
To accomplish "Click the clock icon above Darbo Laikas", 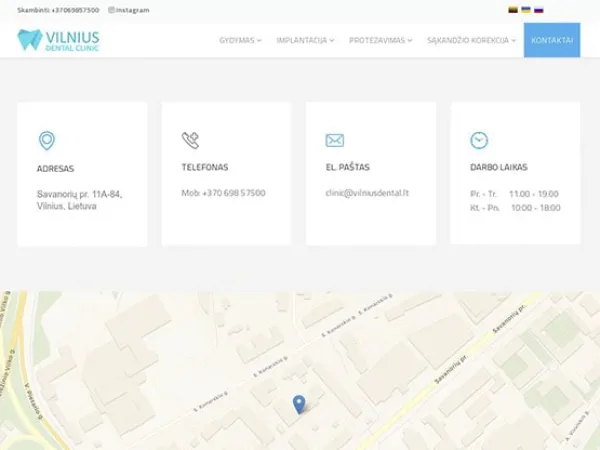I will (x=479, y=140).
